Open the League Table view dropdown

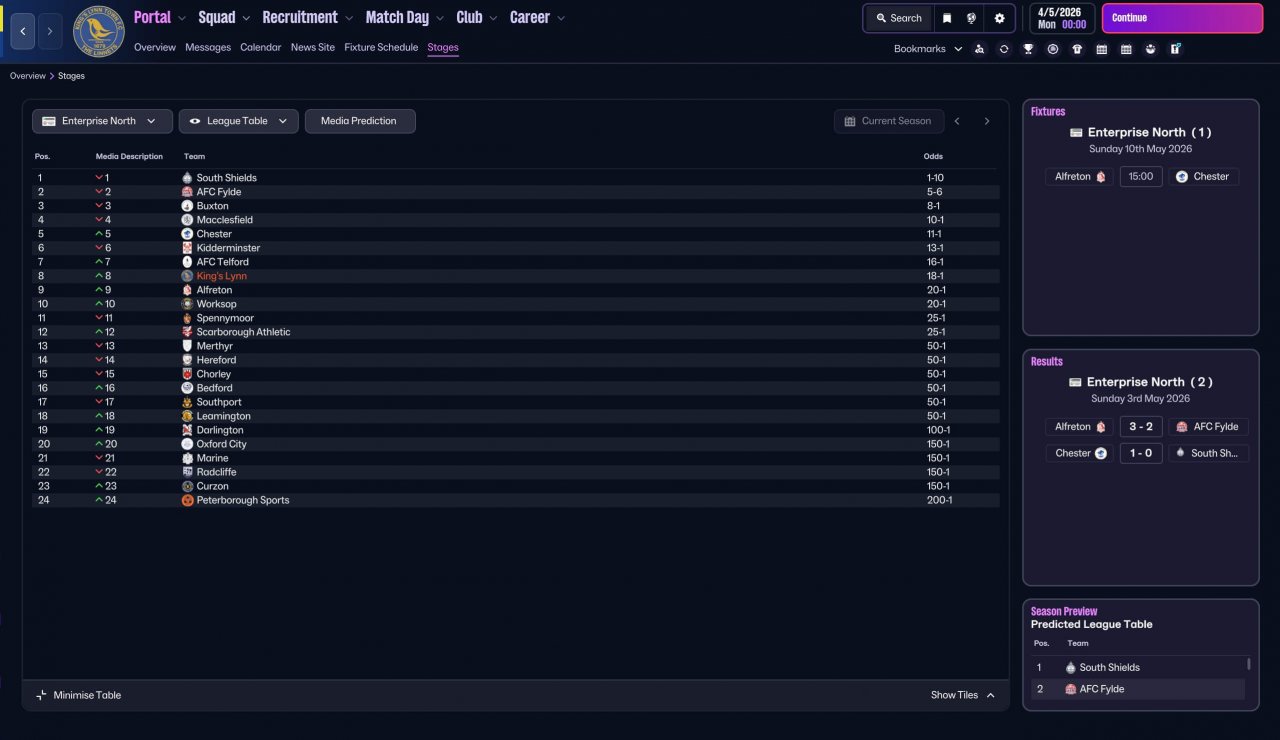(x=238, y=121)
